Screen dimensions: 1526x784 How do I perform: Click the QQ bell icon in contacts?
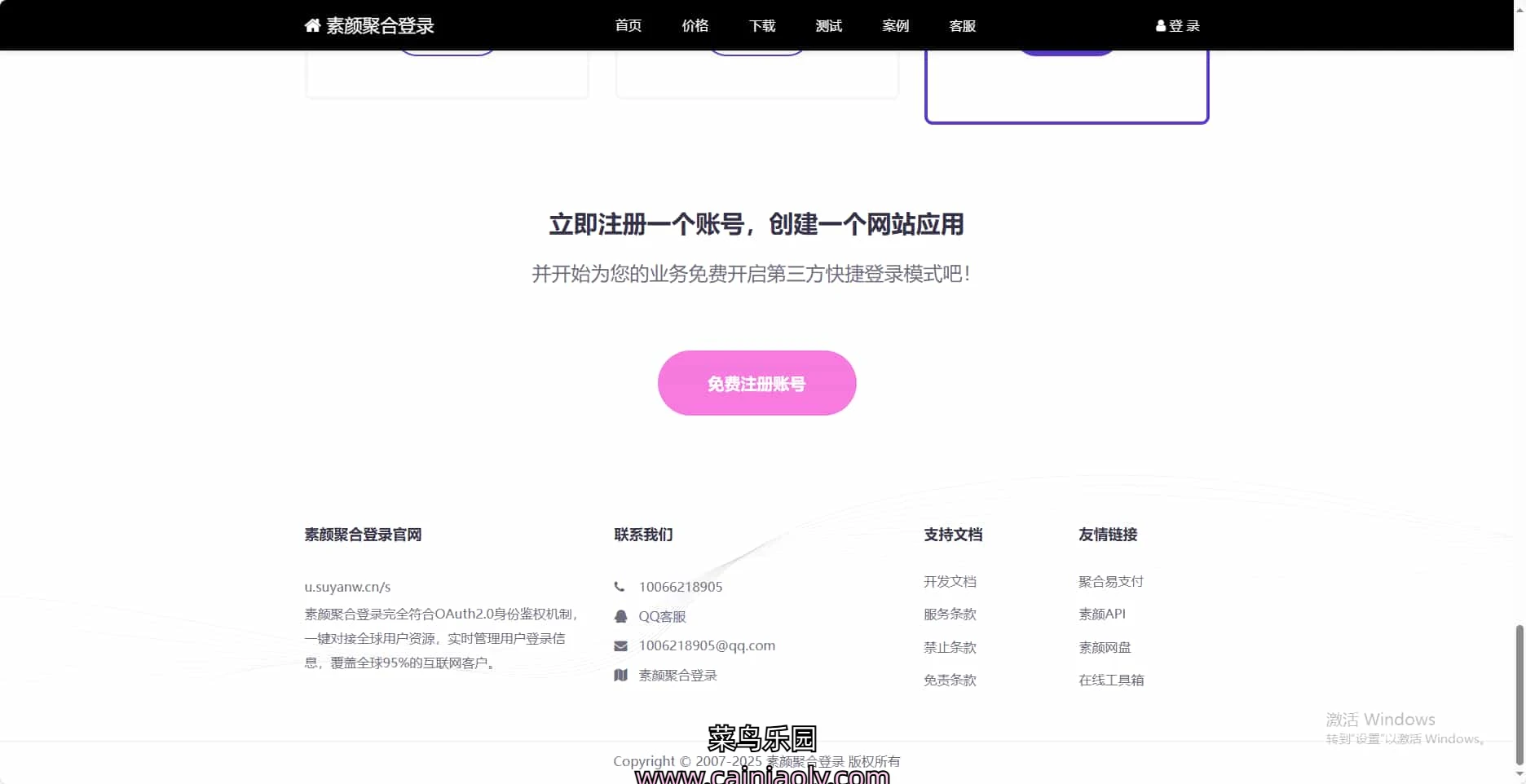pyautogui.click(x=620, y=616)
